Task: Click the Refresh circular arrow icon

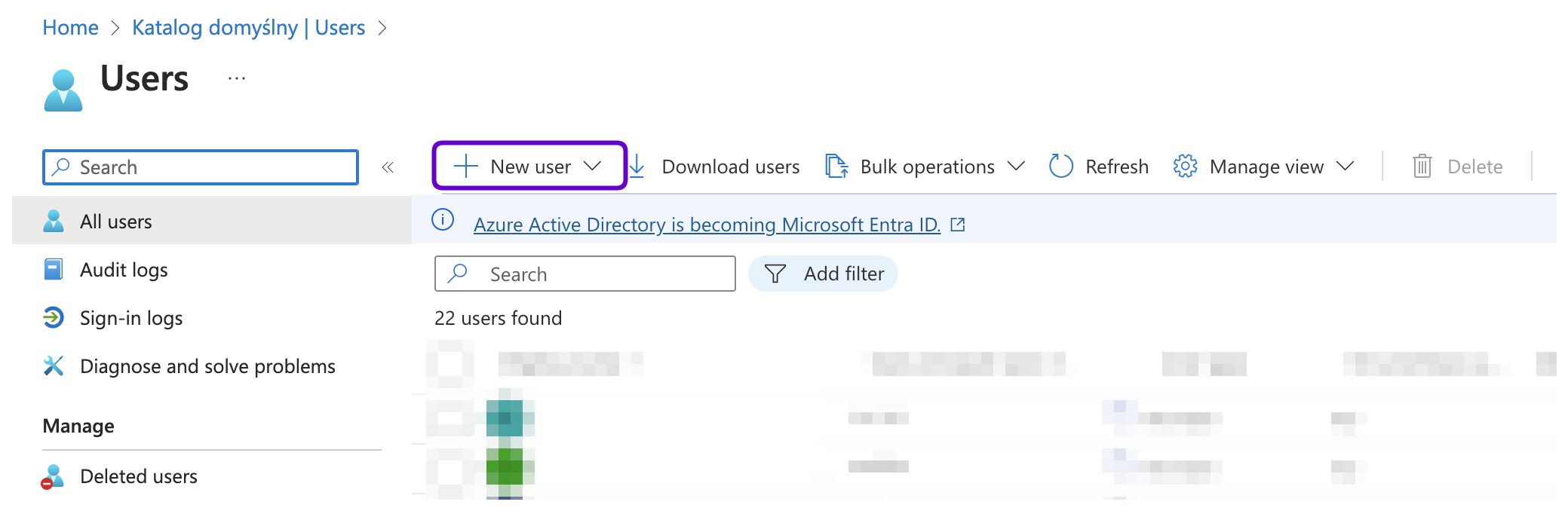Action: click(1060, 166)
